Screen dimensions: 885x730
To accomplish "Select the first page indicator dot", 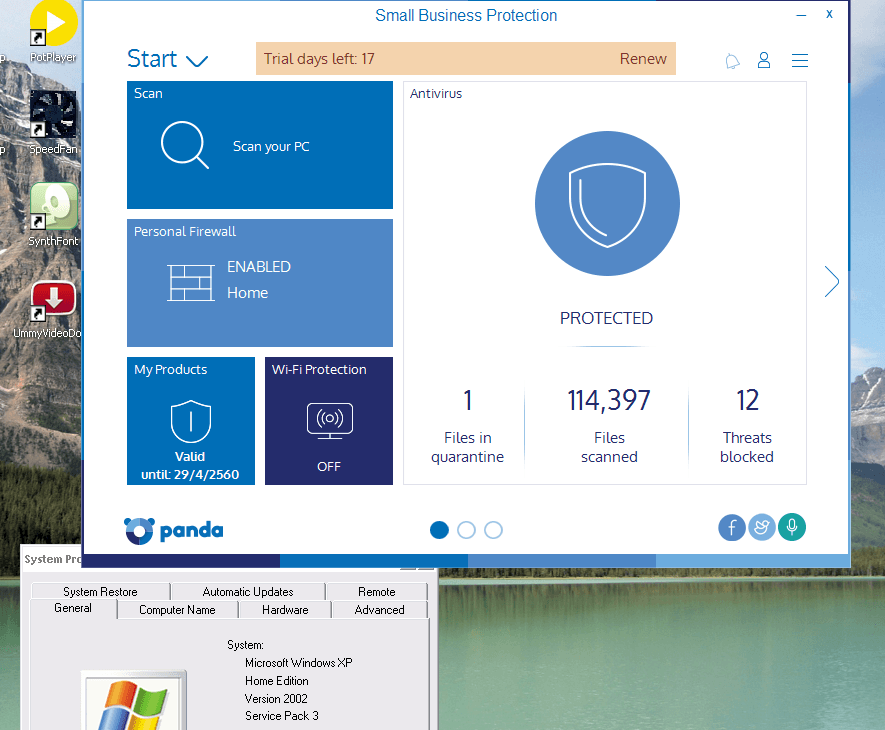I will point(439,530).
